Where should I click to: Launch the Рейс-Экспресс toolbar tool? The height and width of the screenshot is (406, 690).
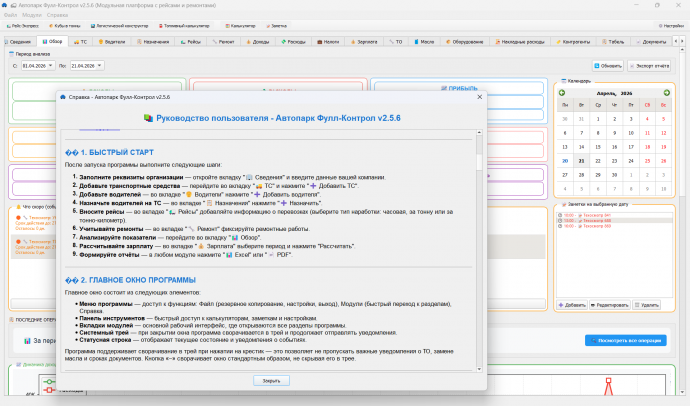point(22,26)
